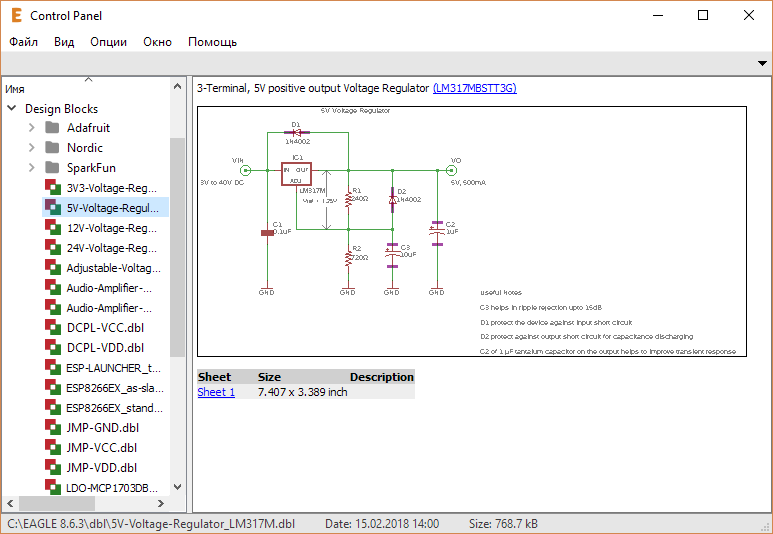Click the Adafruit folder icon
Viewport: 773px width, 534px height.
pos(52,128)
